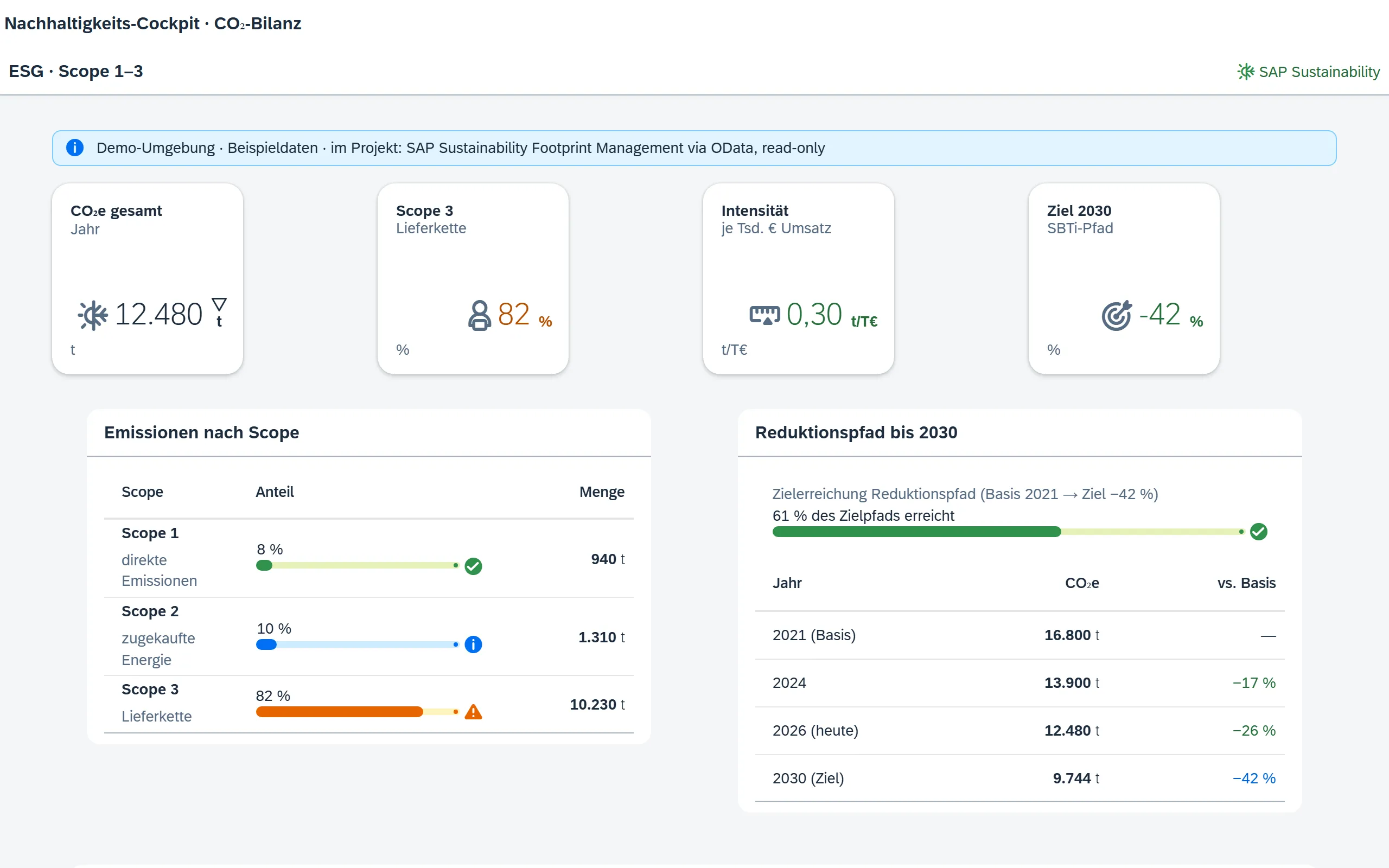Click the CO₂e gesamt tile weather icon
Screen dimensions: 1389x868
click(x=93, y=315)
